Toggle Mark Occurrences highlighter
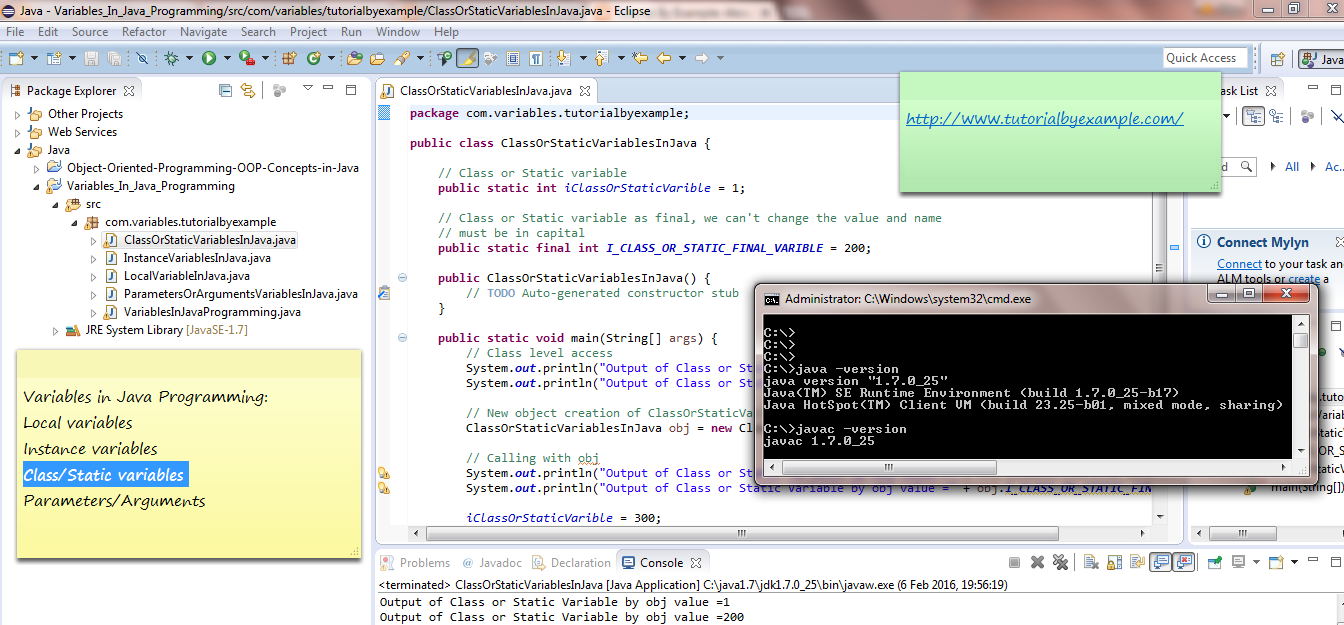 pyautogui.click(x=468, y=58)
